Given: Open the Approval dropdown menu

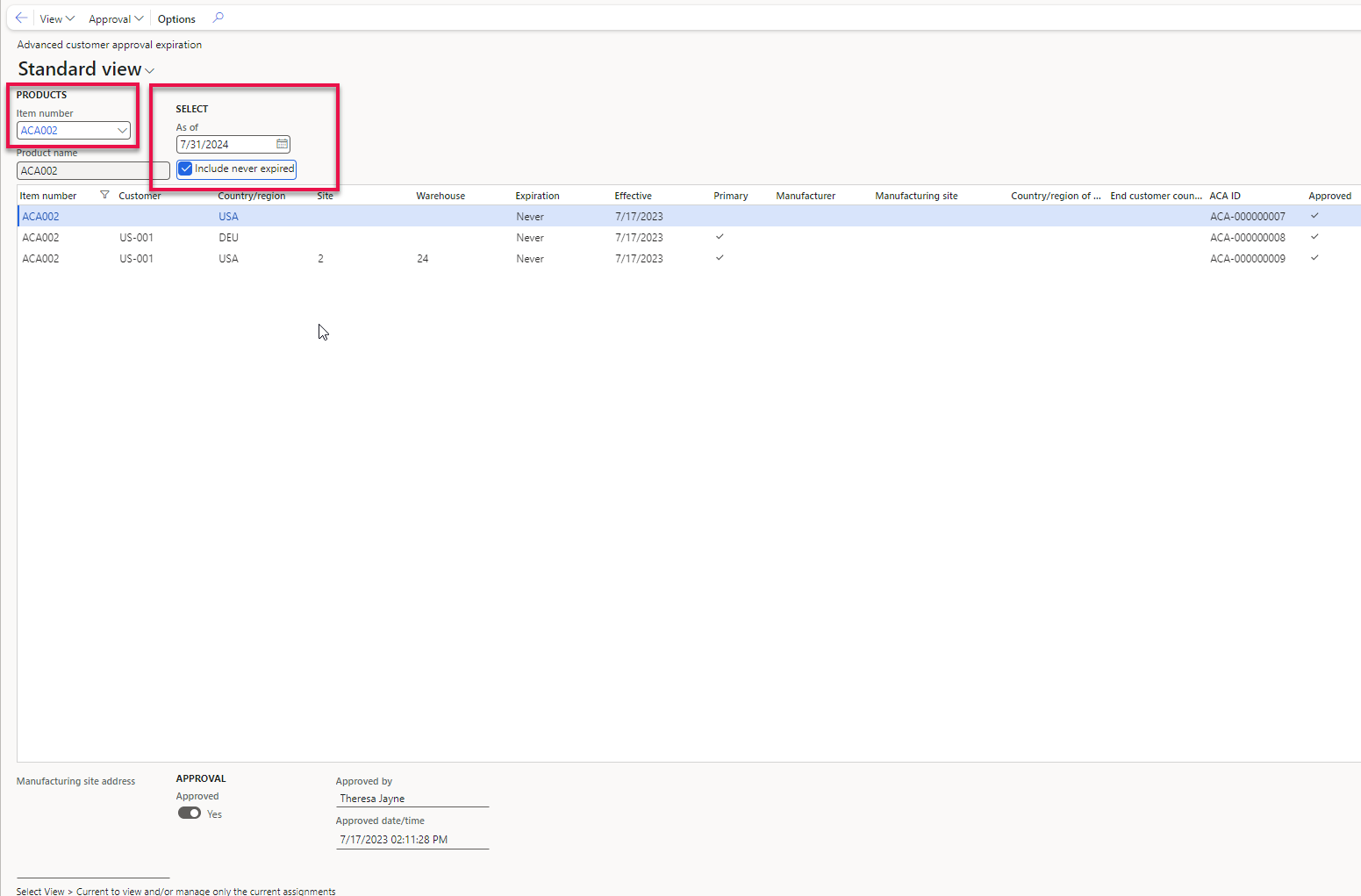Looking at the screenshot, I should 115,18.
